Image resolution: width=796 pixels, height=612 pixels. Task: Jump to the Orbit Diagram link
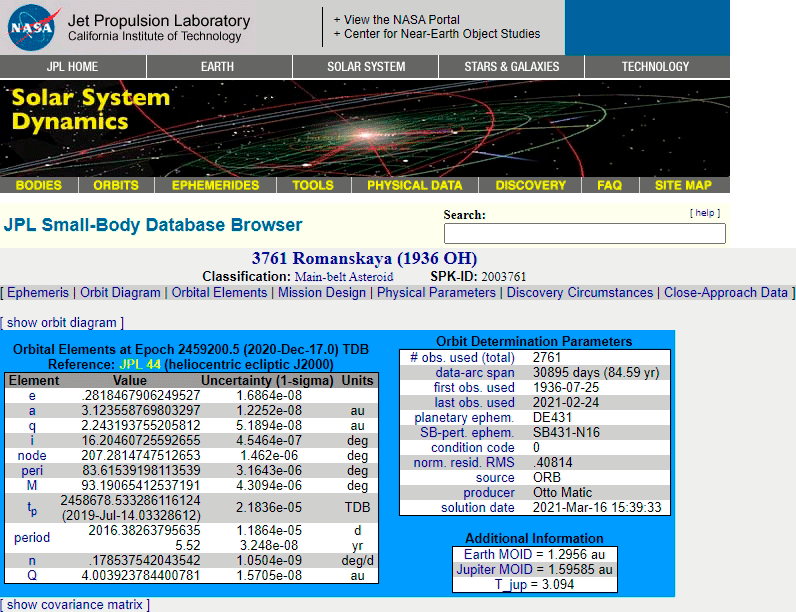click(x=120, y=293)
